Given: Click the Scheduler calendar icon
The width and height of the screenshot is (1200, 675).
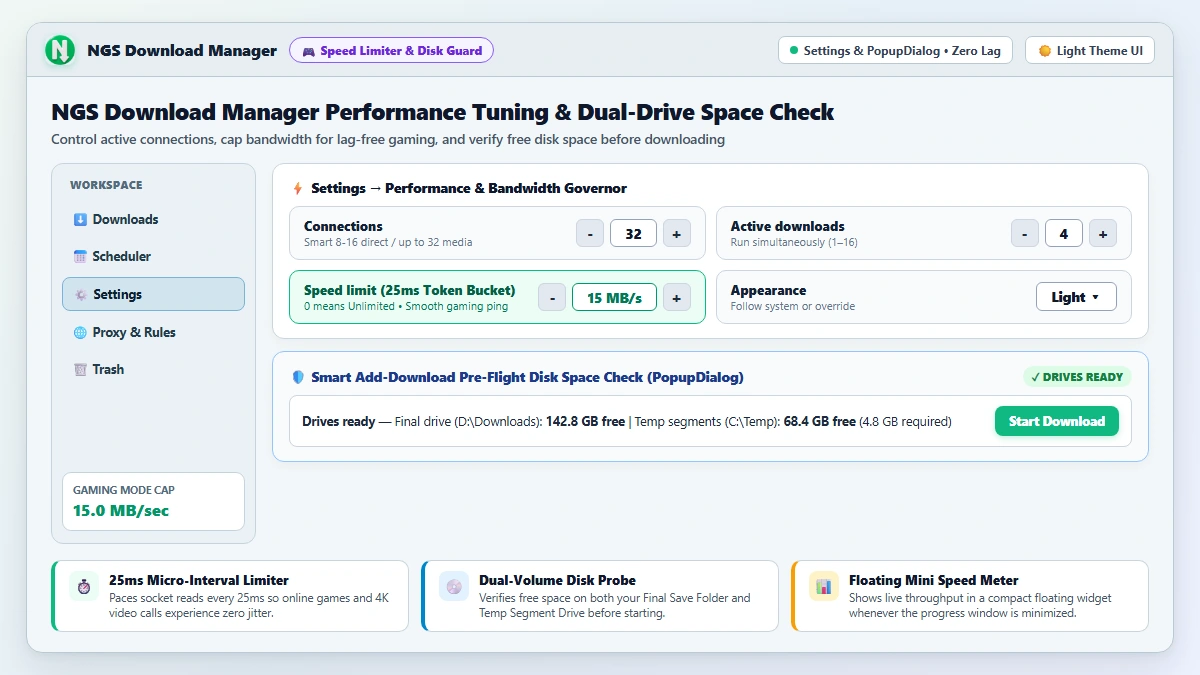Looking at the screenshot, I should click(x=80, y=256).
